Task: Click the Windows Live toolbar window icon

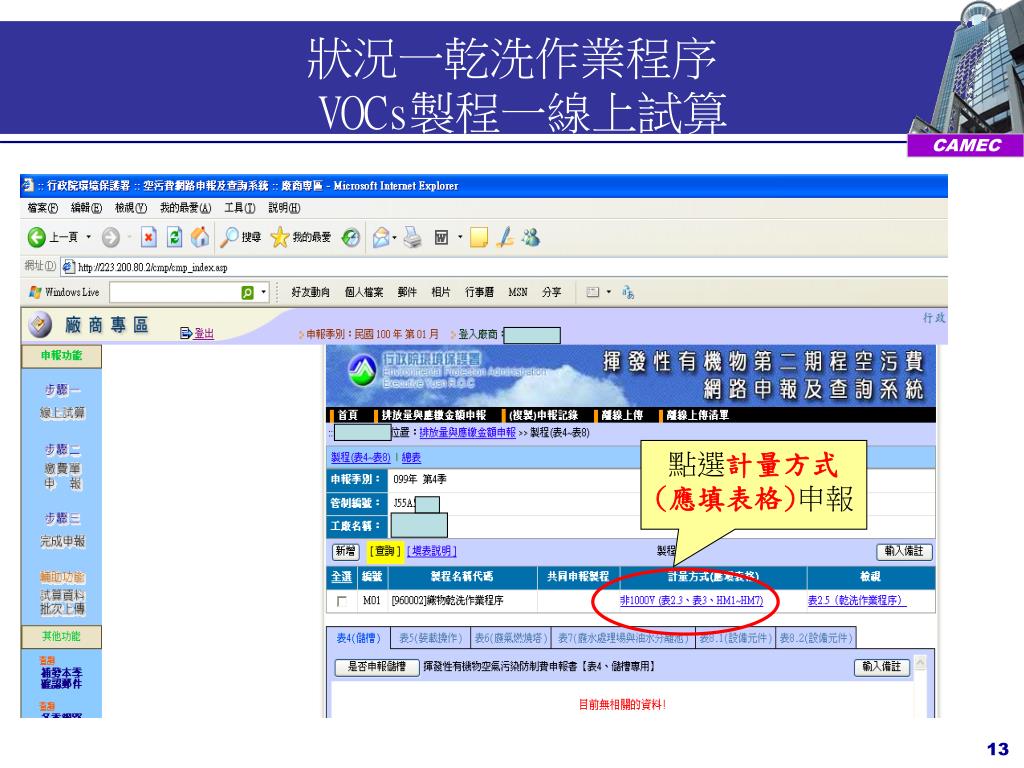Action: [x=592, y=292]
